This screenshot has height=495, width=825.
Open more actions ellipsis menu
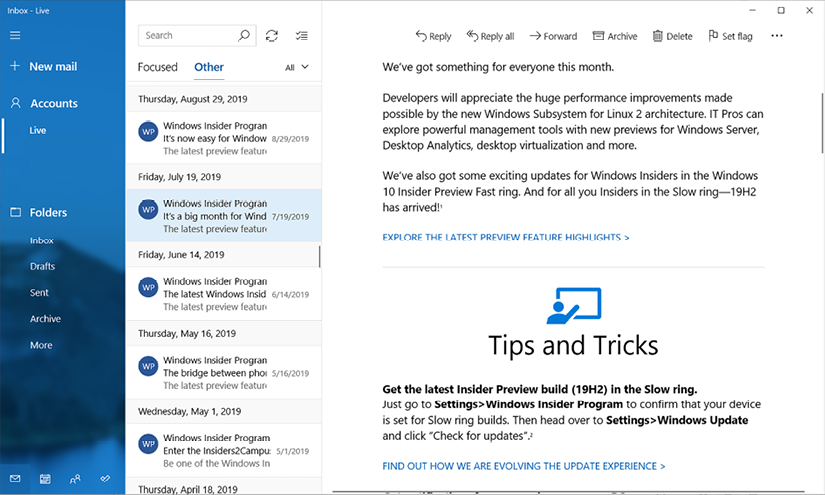click(777, 36)
